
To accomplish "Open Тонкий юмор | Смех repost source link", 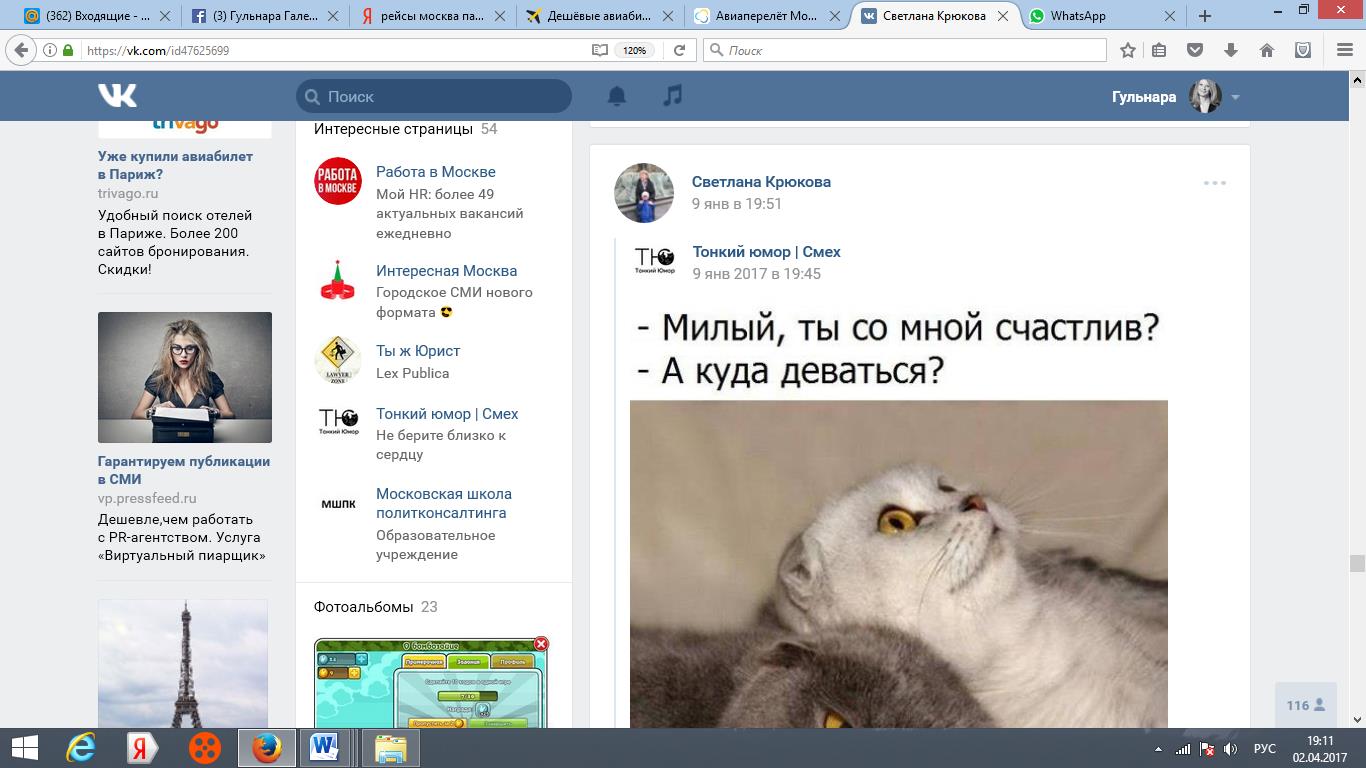I will pyautogui.click(x=767, y=252).
